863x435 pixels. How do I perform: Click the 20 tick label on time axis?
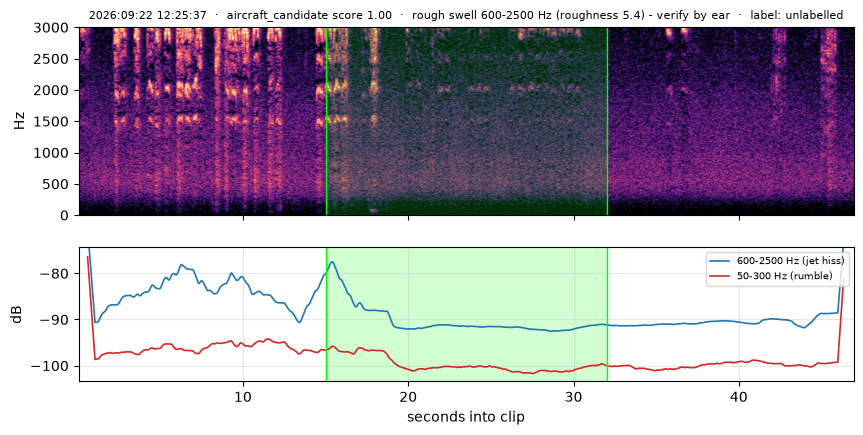point(408,396)
